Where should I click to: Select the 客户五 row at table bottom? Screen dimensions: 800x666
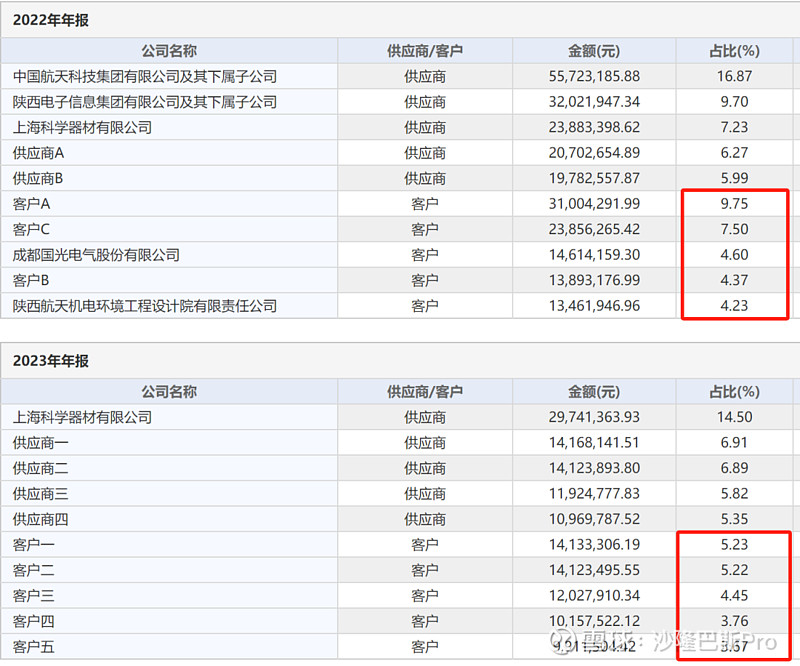pyautogui.click(x=32, y=647)
